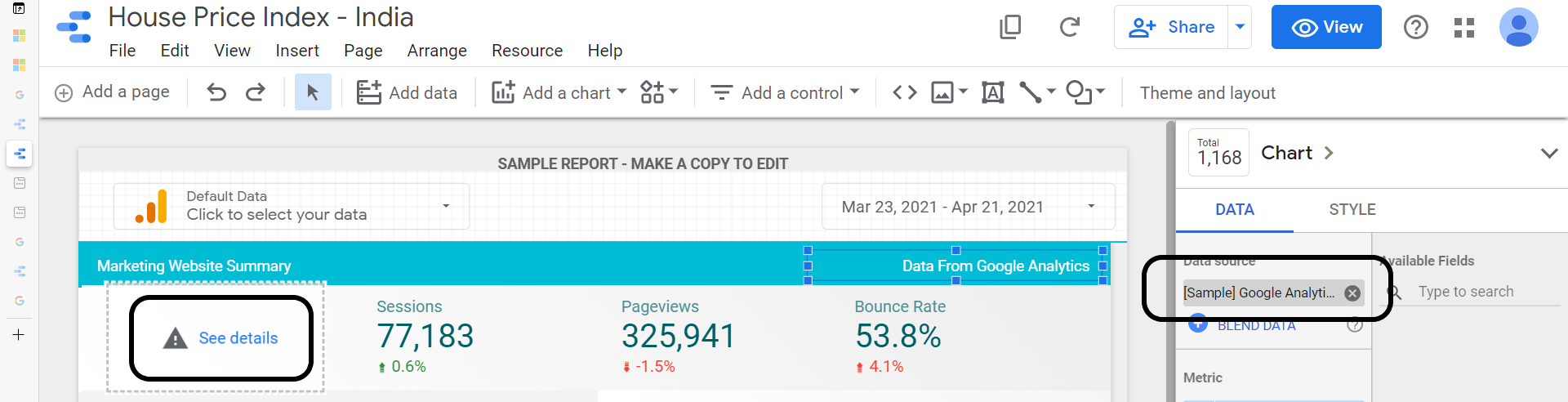Click the Add data button

pos(407,92)
